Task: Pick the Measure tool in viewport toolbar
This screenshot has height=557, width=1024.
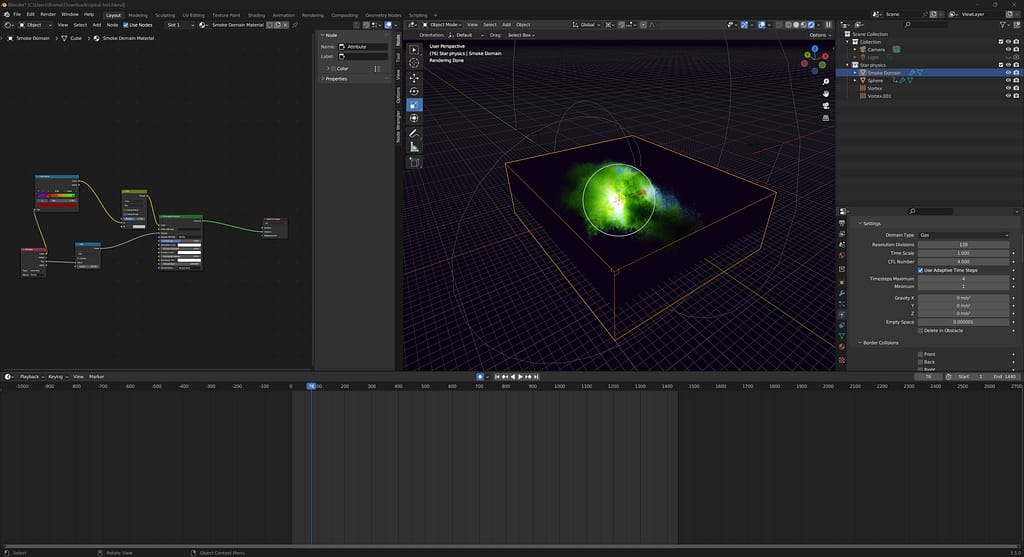Action: coord(414,147)
